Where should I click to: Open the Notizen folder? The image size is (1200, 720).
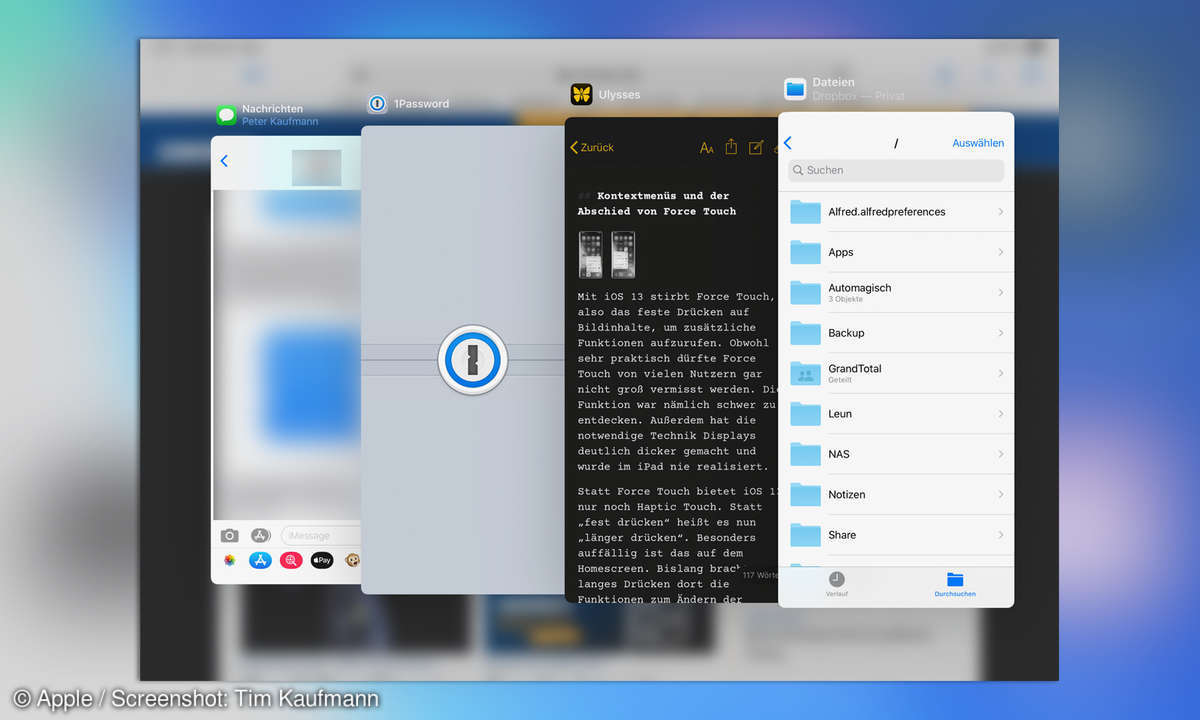(x=896, y=495)
